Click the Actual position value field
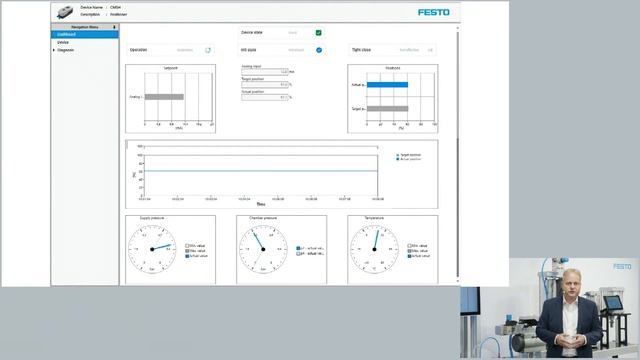Viewport: 640px width, 360px height. pos(265,97)
